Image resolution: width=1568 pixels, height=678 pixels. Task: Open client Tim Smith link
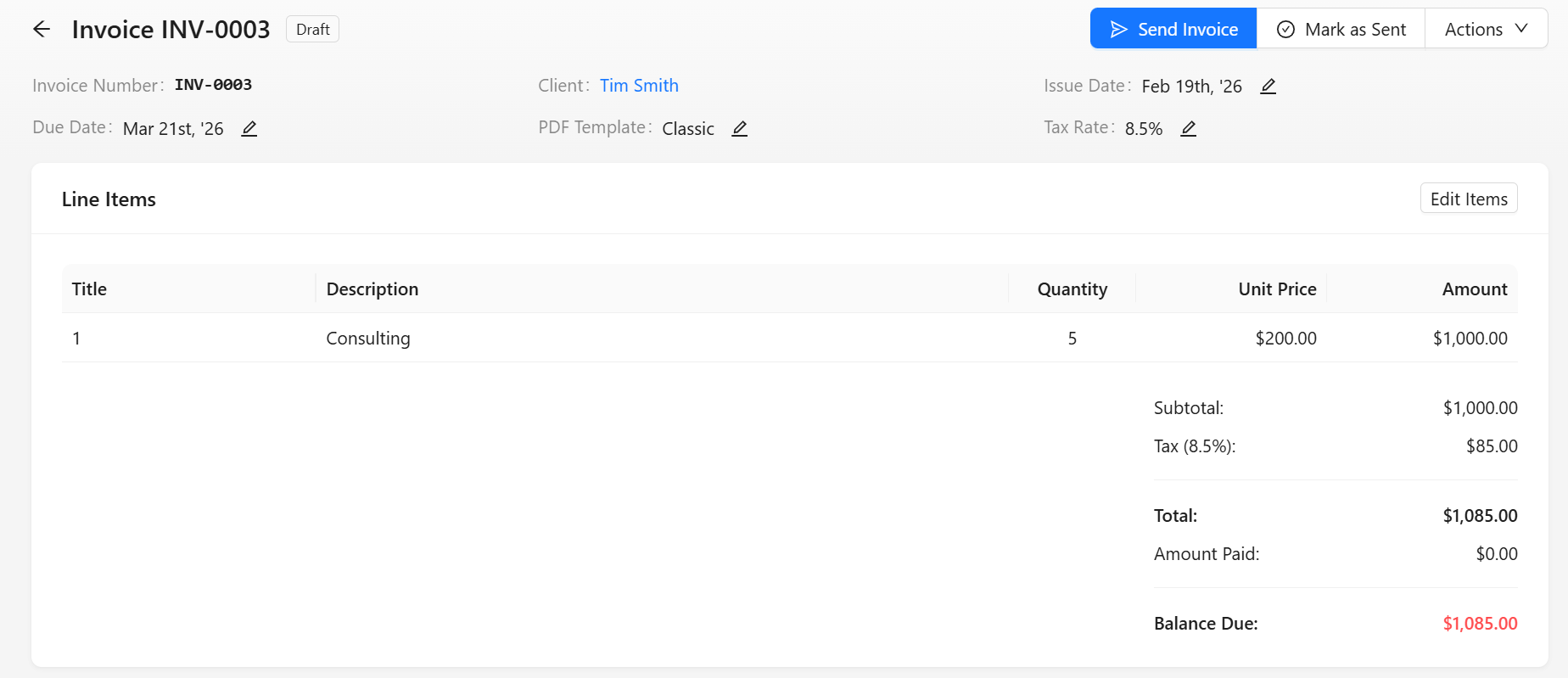(639, 86)
